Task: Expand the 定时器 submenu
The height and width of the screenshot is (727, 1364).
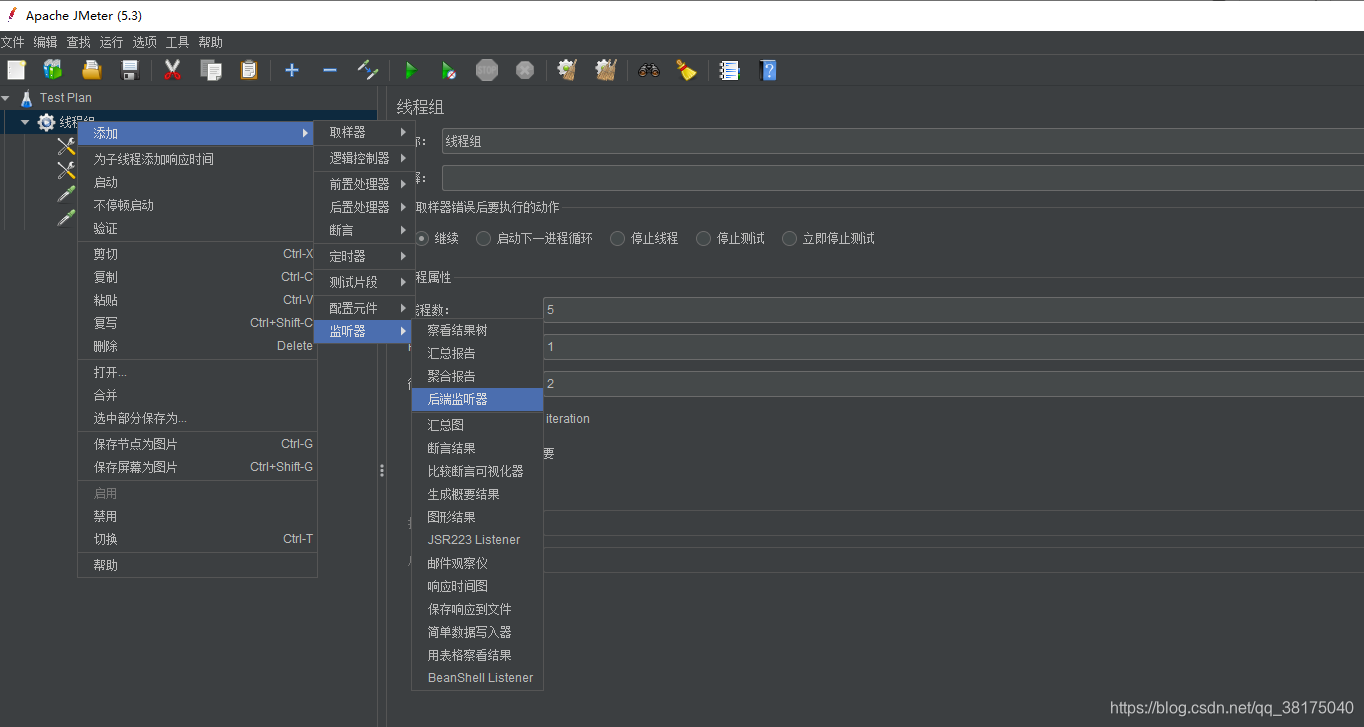Action: (365, 256)
